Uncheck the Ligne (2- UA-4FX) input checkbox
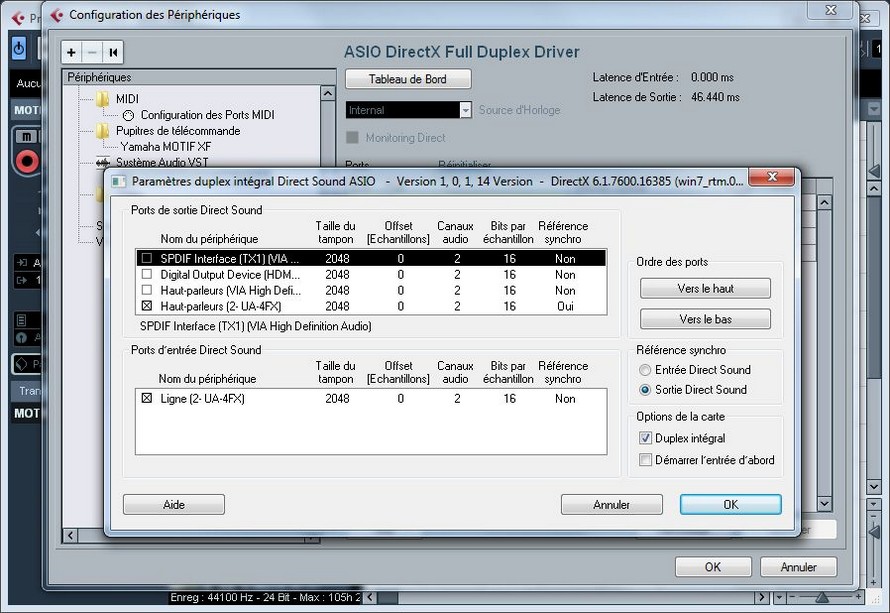 click(x=147, y=398)
